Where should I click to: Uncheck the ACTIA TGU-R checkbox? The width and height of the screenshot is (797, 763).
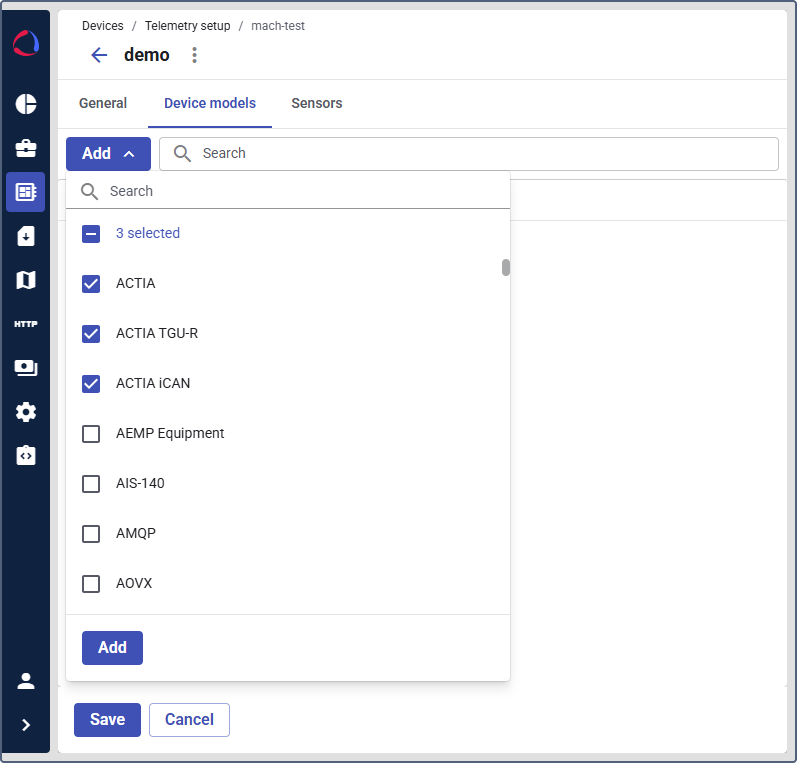[91, 333]
